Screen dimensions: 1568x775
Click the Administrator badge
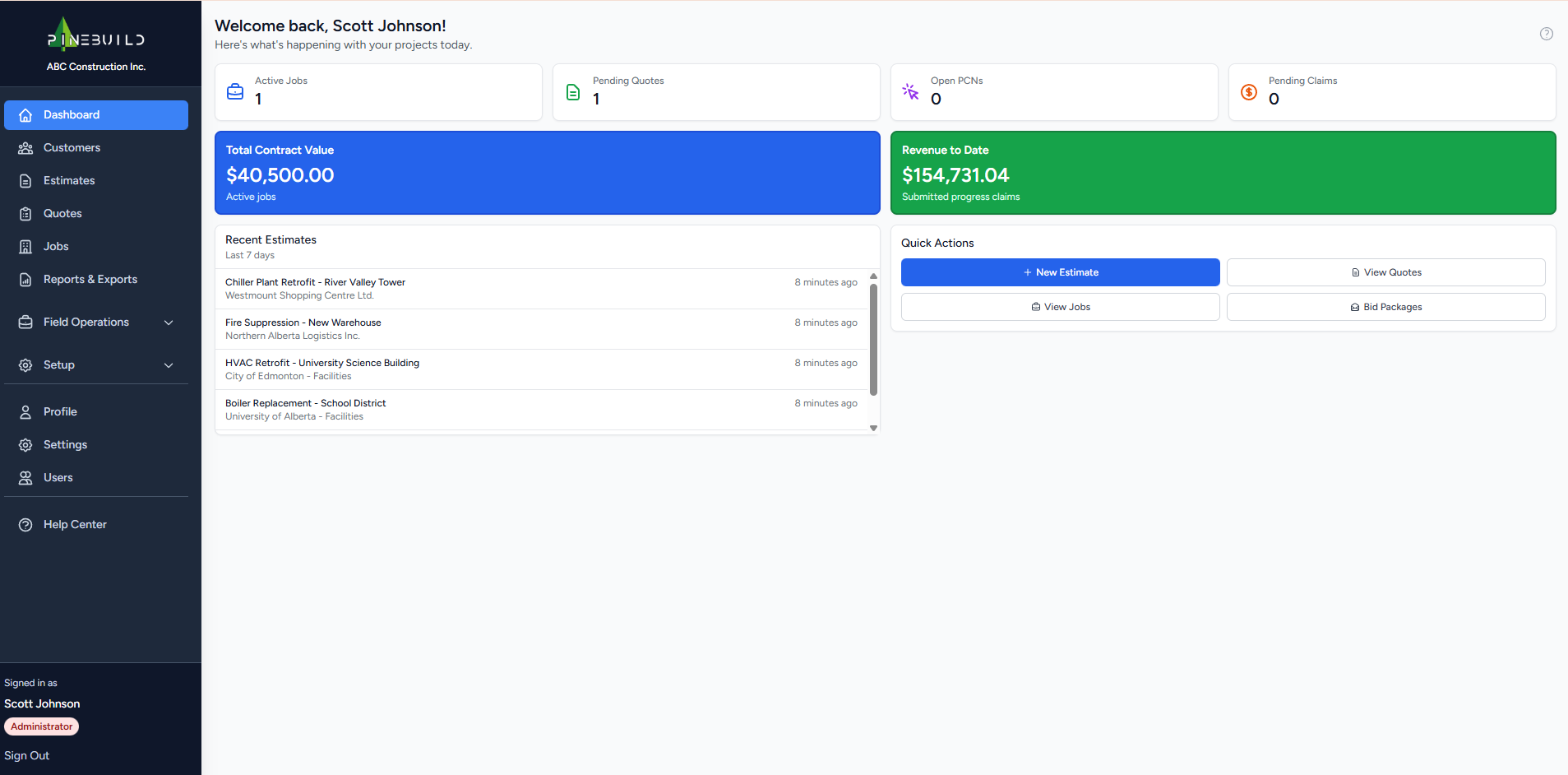pyautogui.click(x=41, y=726)
